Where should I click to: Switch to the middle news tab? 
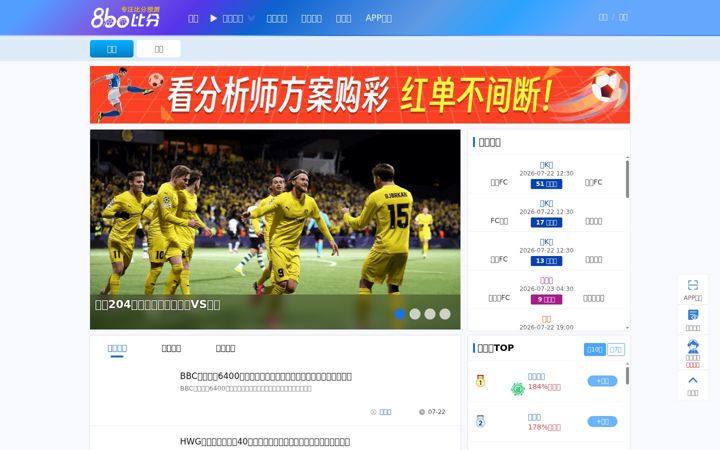pyautogui.click(x=171, y=349)
